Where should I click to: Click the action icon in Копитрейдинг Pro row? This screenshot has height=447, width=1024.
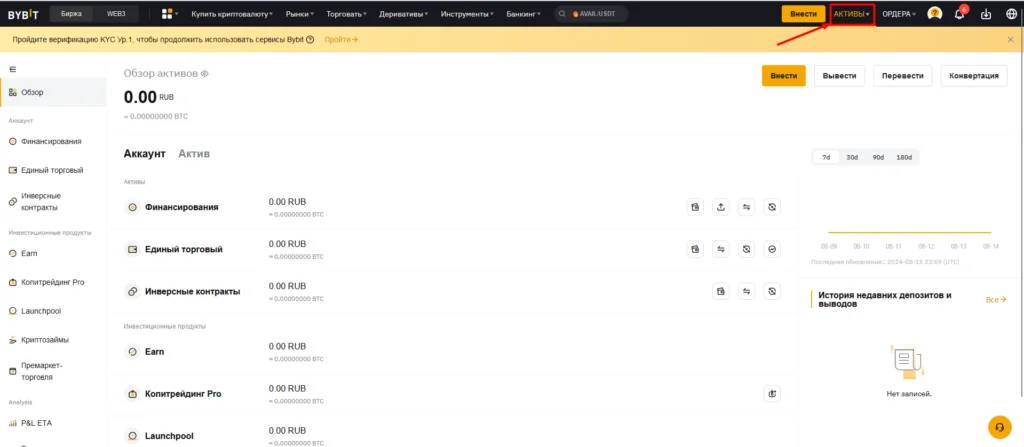pyautogui.click(x=772, y=393)
